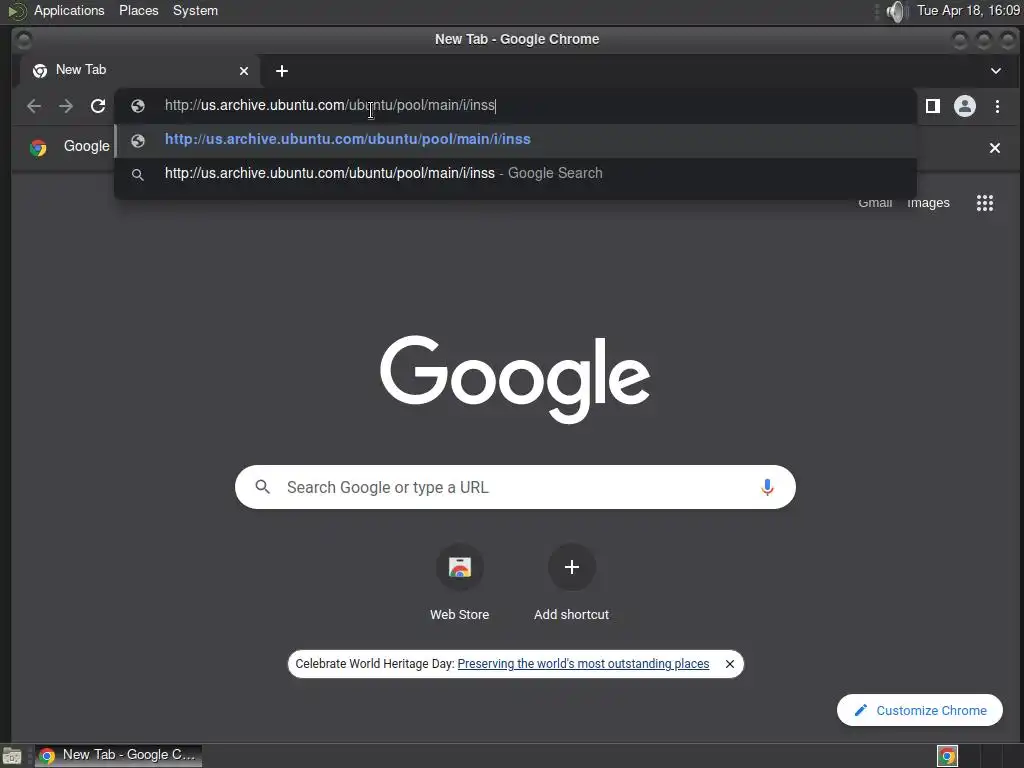Start voice search with microphone icon
This screenshot has height=768, width=1024.
click(767, 487)
